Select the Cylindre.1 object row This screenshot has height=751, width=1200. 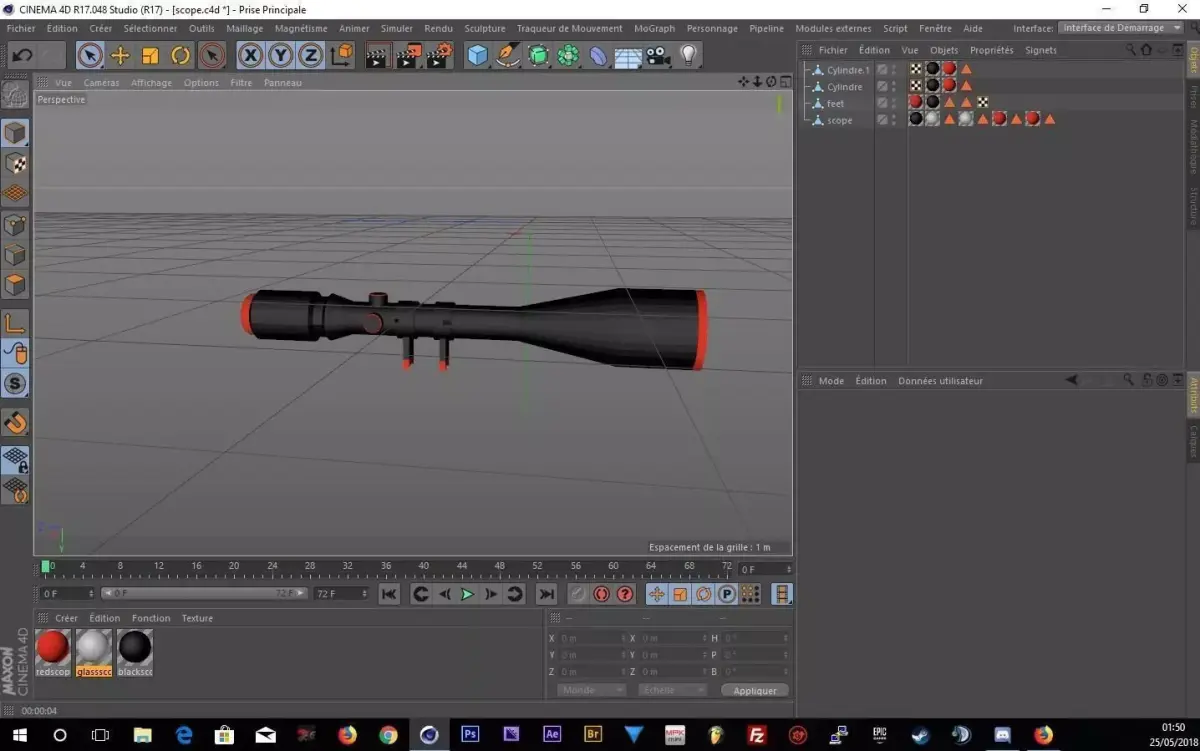click(848, 70)
